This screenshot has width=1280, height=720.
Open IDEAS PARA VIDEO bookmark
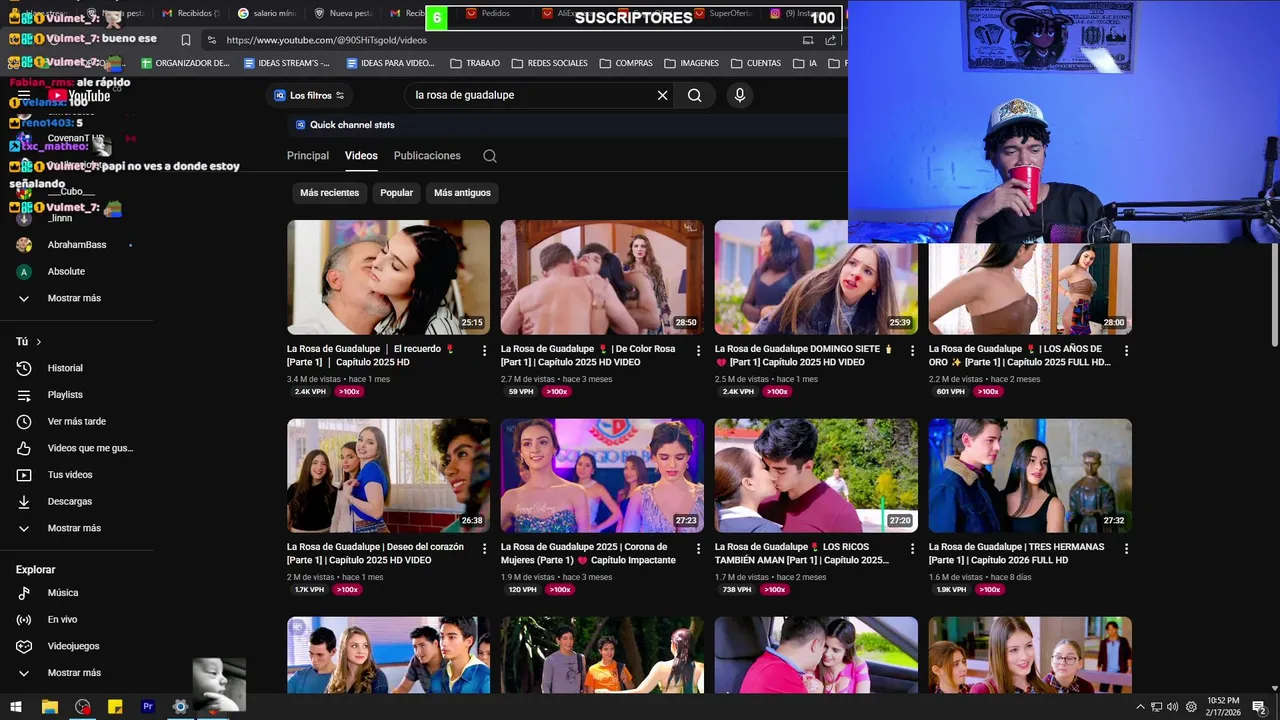(x=389, y=63)
